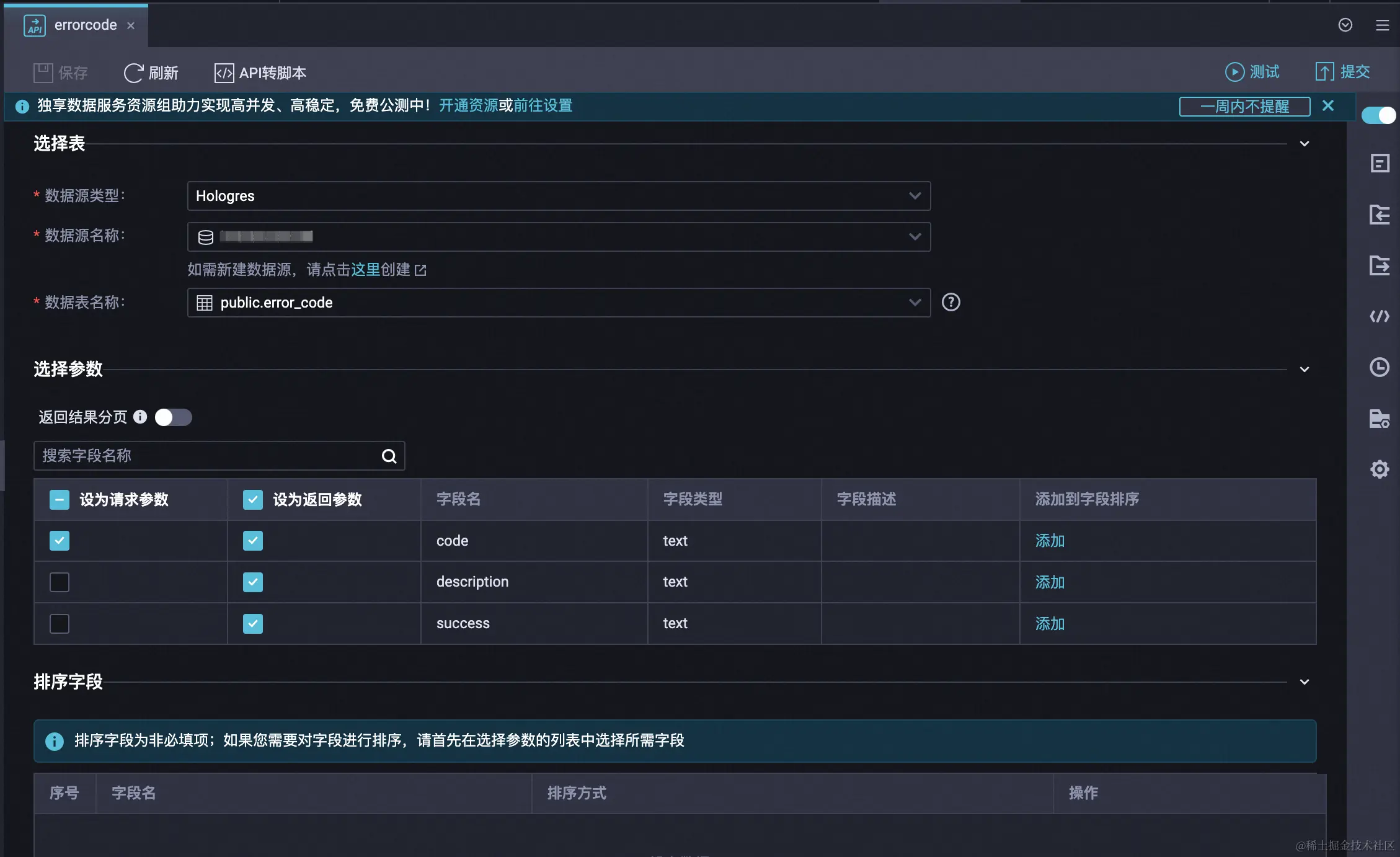The width and height of the screenshot is (1400, 857).
Task: Toggle the 返回结果分页 pagination switch
Action: [x=174, y=417]
